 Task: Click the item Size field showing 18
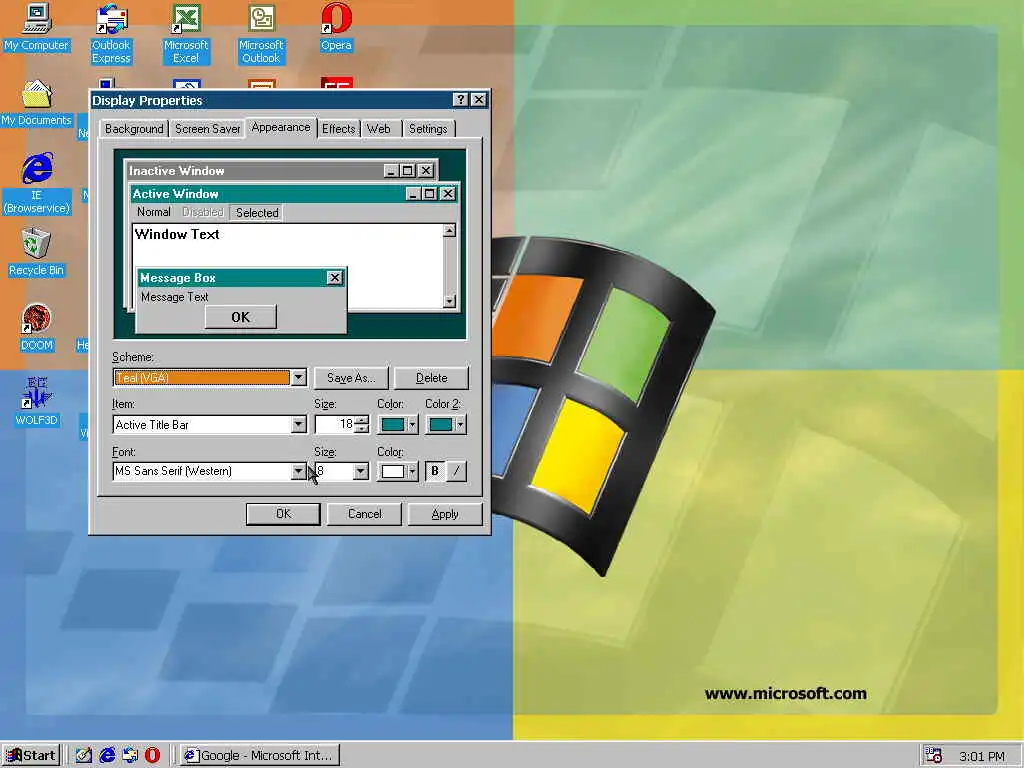click(335, 424)
